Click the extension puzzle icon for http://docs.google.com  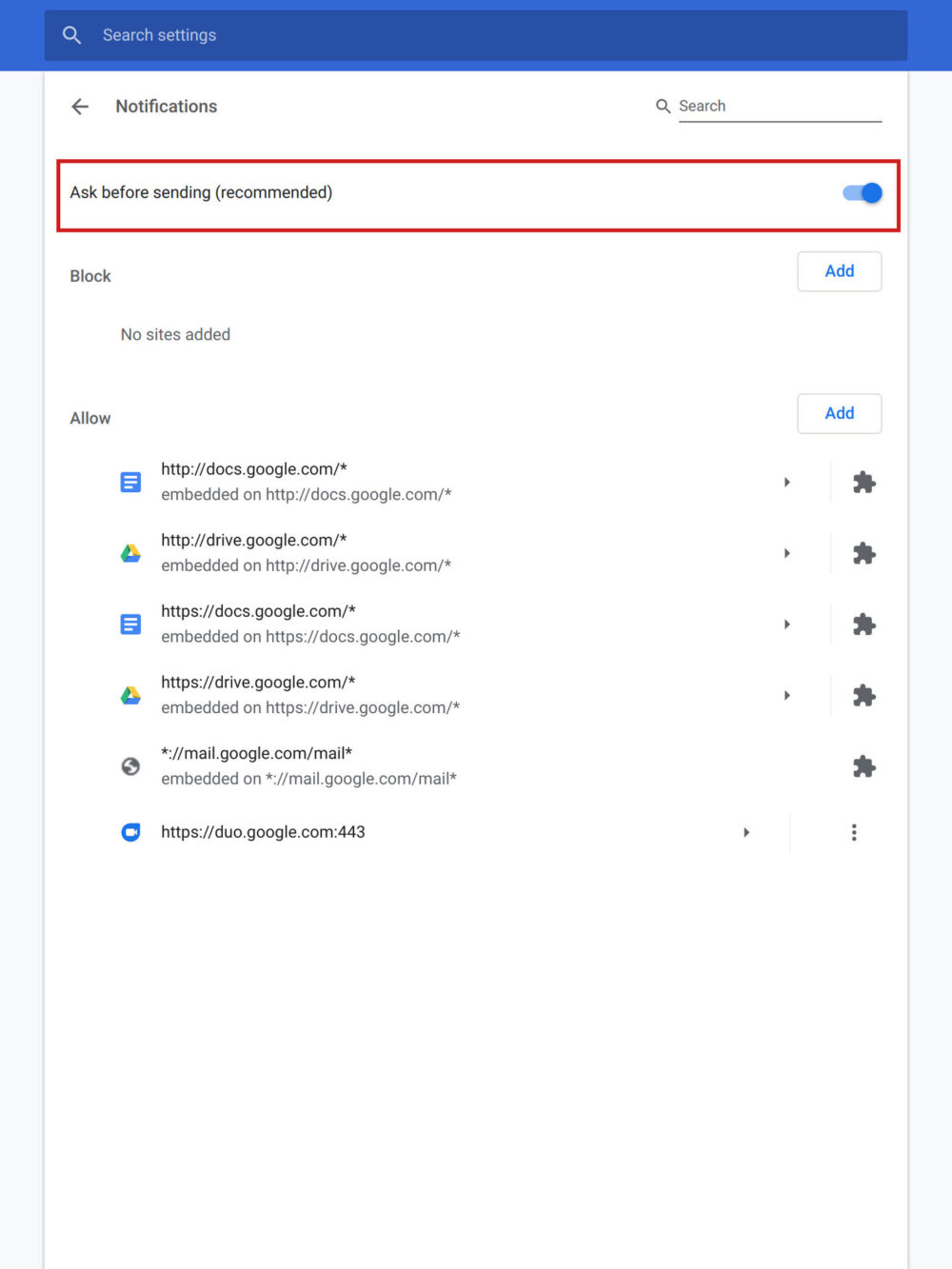coord(863,482)
